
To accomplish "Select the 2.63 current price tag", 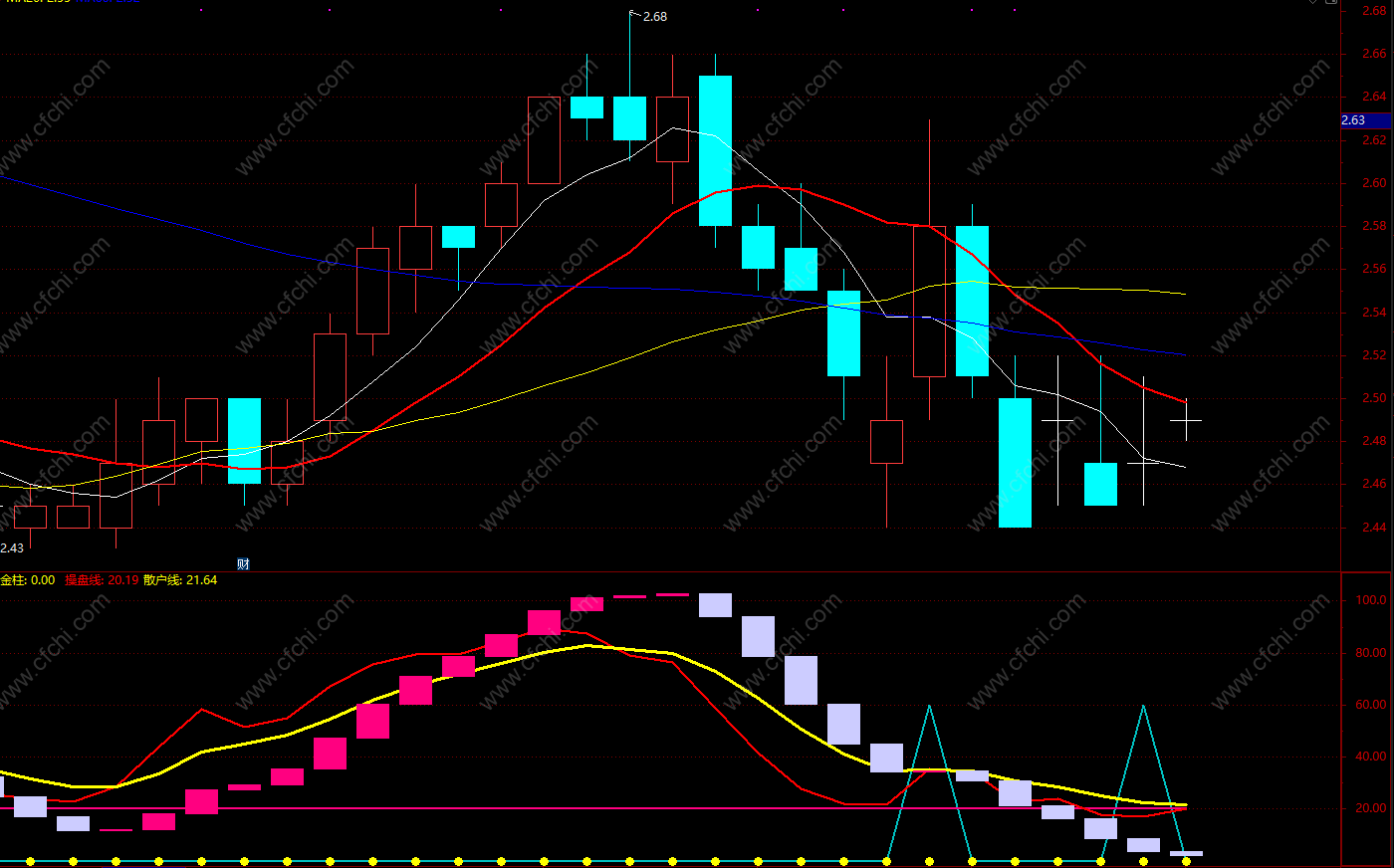I will (1366, 120).
